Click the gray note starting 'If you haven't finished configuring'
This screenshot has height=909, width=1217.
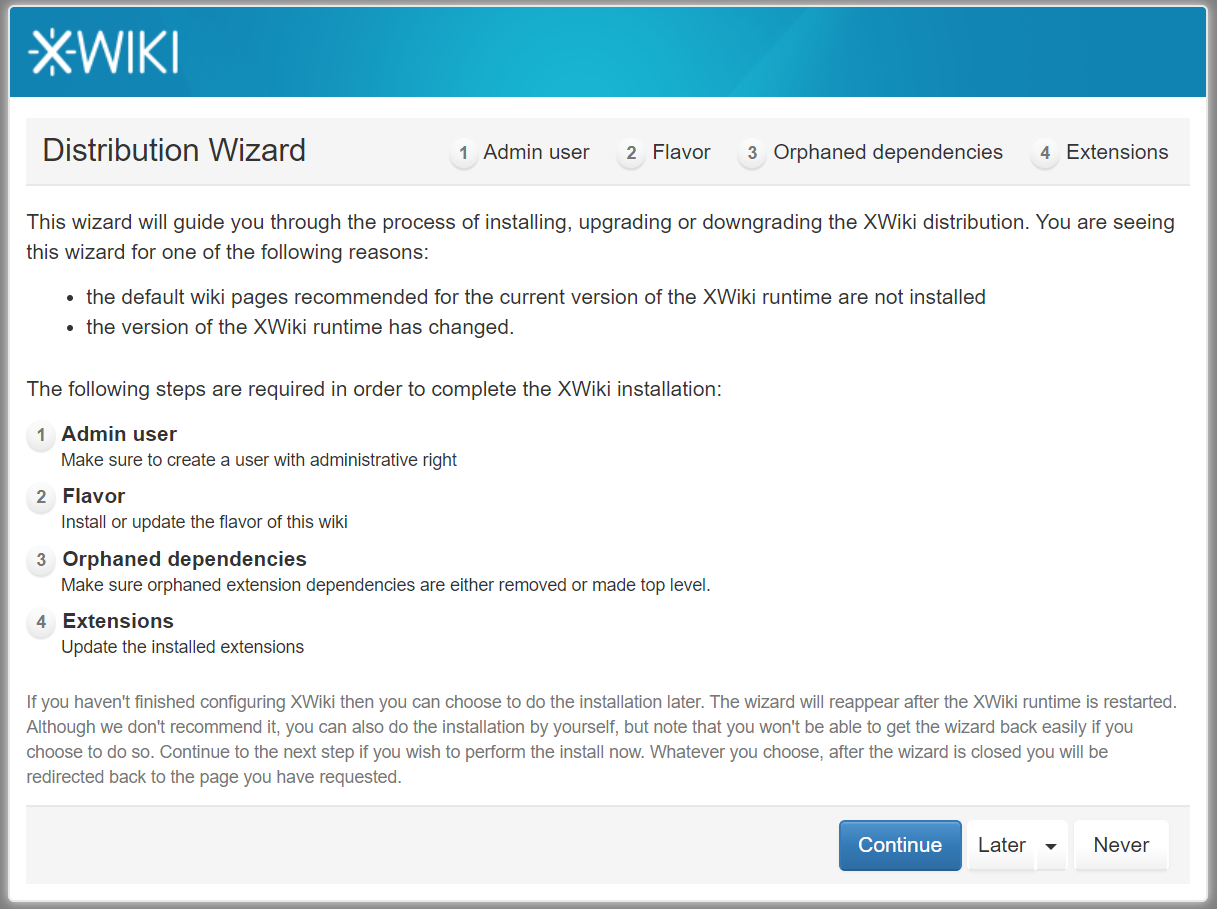tap(601, 739)
